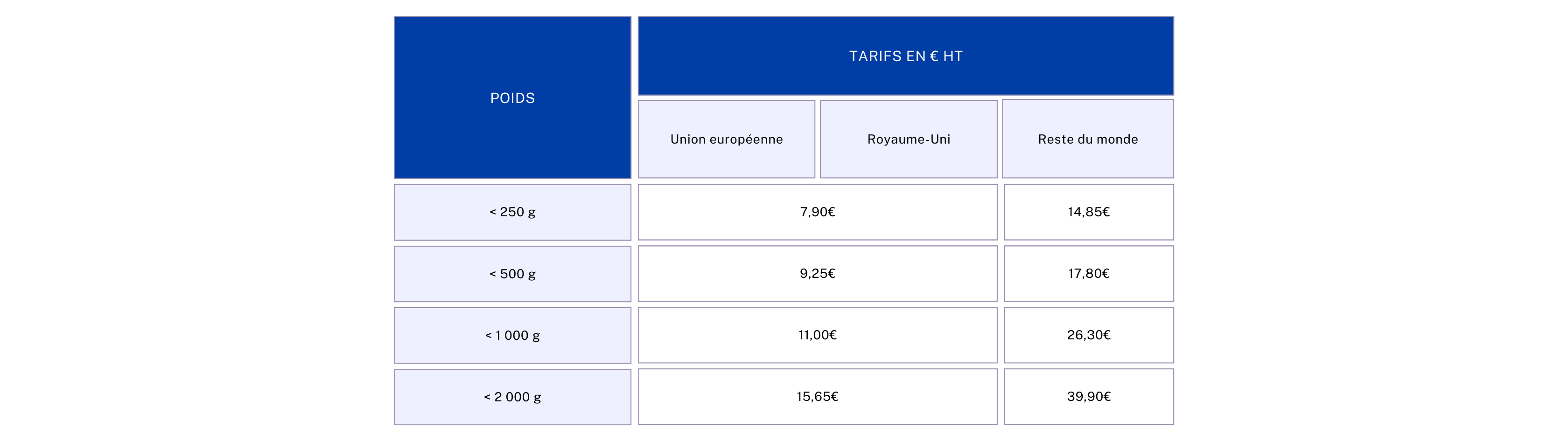Select the 26,30€ price cell
The width and height of the screenshot is (1568, 441).
[1088, 335]
